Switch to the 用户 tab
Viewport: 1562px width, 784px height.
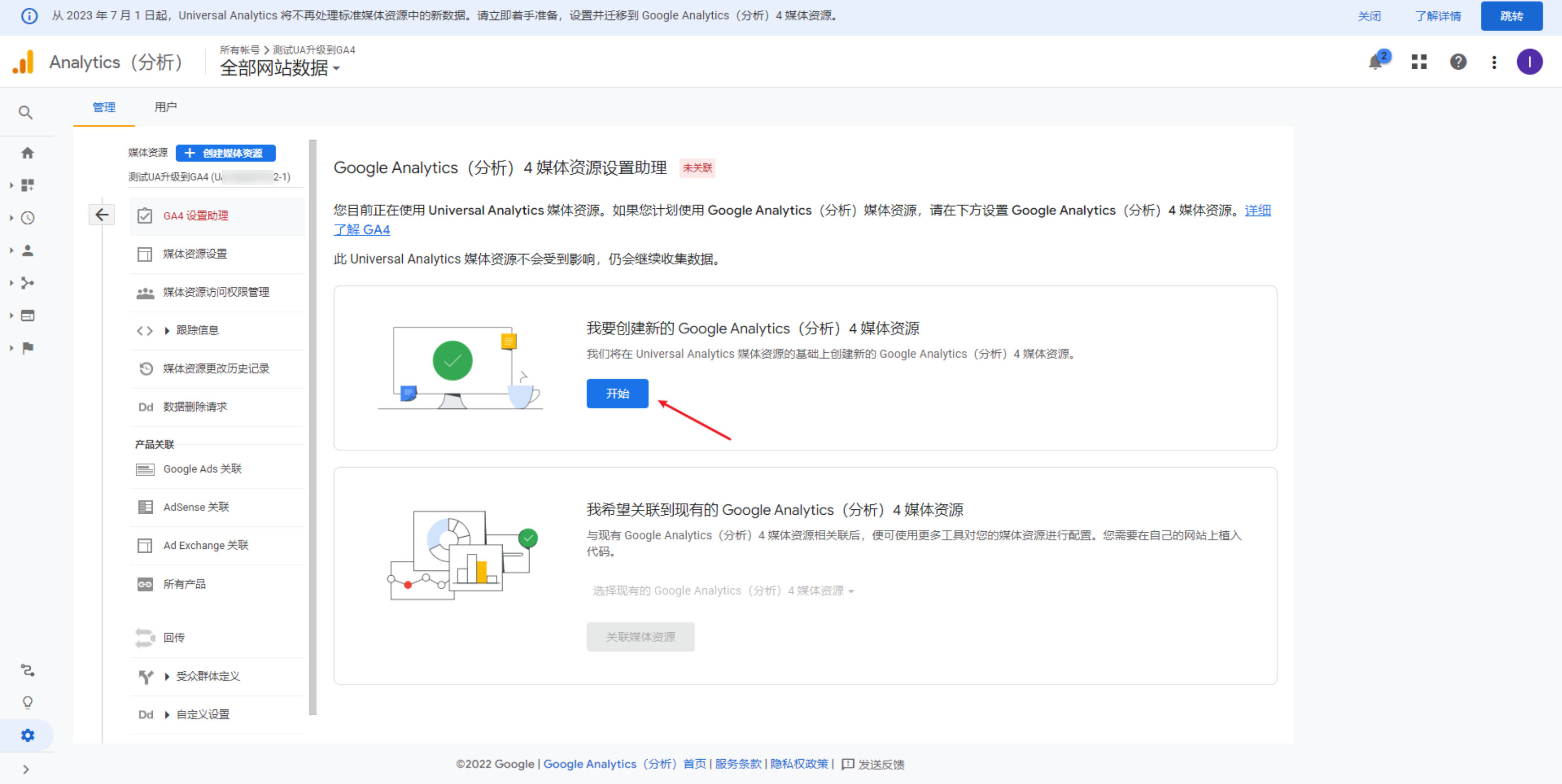point(165,107)
